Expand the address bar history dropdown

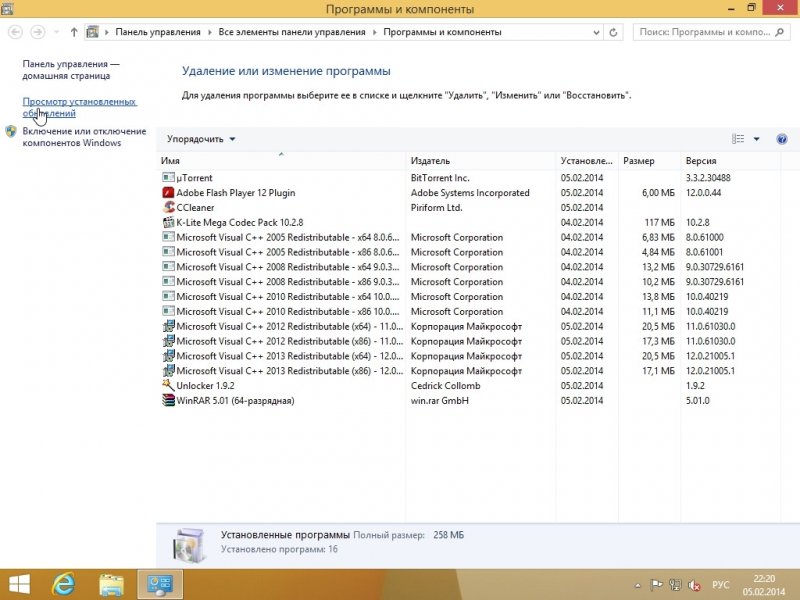pyautogui.click(x=596, y=32)
